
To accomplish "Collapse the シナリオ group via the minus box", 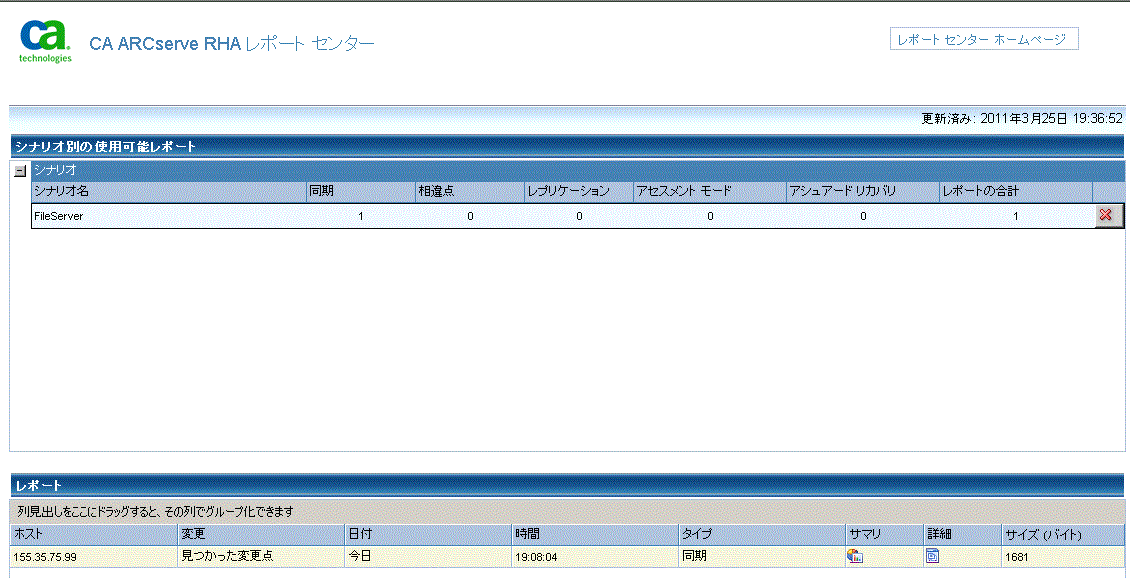I will click(19, 170).
